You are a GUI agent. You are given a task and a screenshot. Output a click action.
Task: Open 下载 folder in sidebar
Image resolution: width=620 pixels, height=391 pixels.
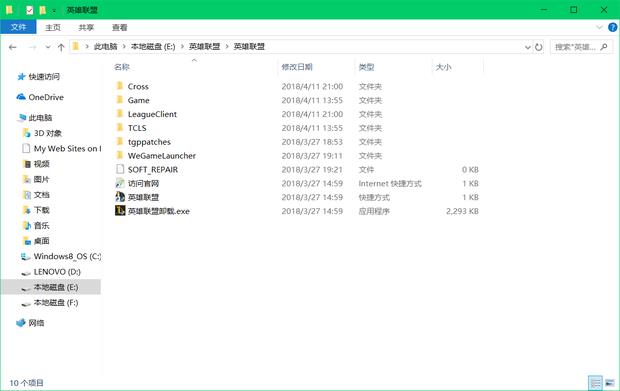coord(36,210)
